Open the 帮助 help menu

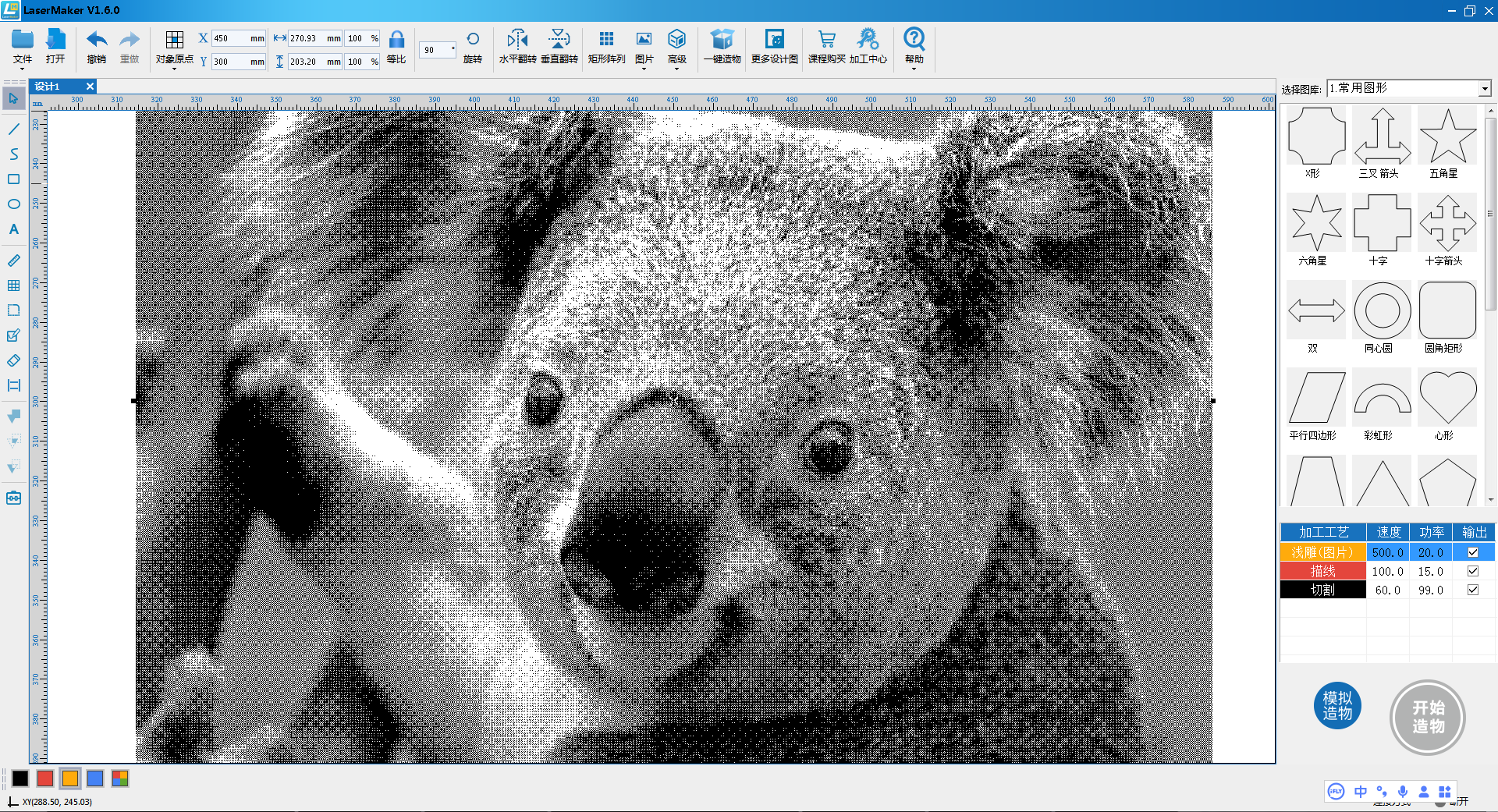pyautogui.click(x=914, y=47)
